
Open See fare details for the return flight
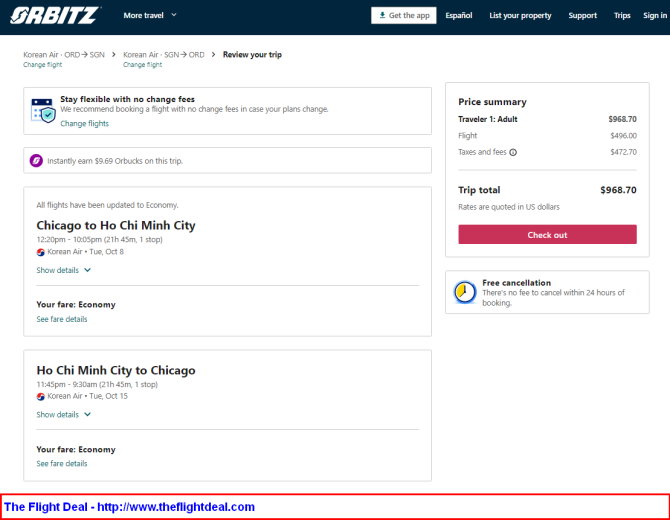[x=62, y=464]
